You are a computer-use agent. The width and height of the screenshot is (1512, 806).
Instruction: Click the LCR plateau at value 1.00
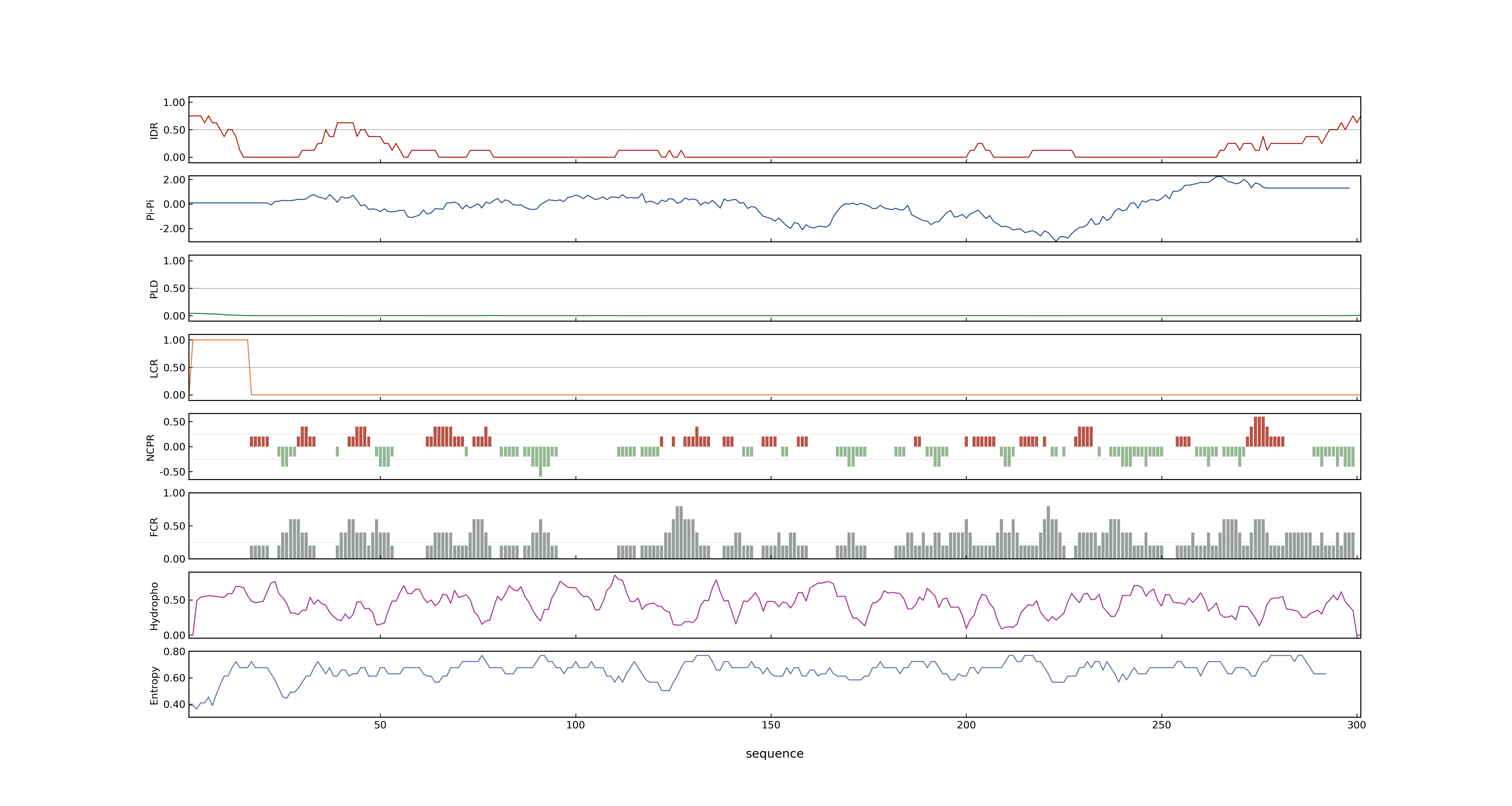pyautogui.click(x=220, y=340)
